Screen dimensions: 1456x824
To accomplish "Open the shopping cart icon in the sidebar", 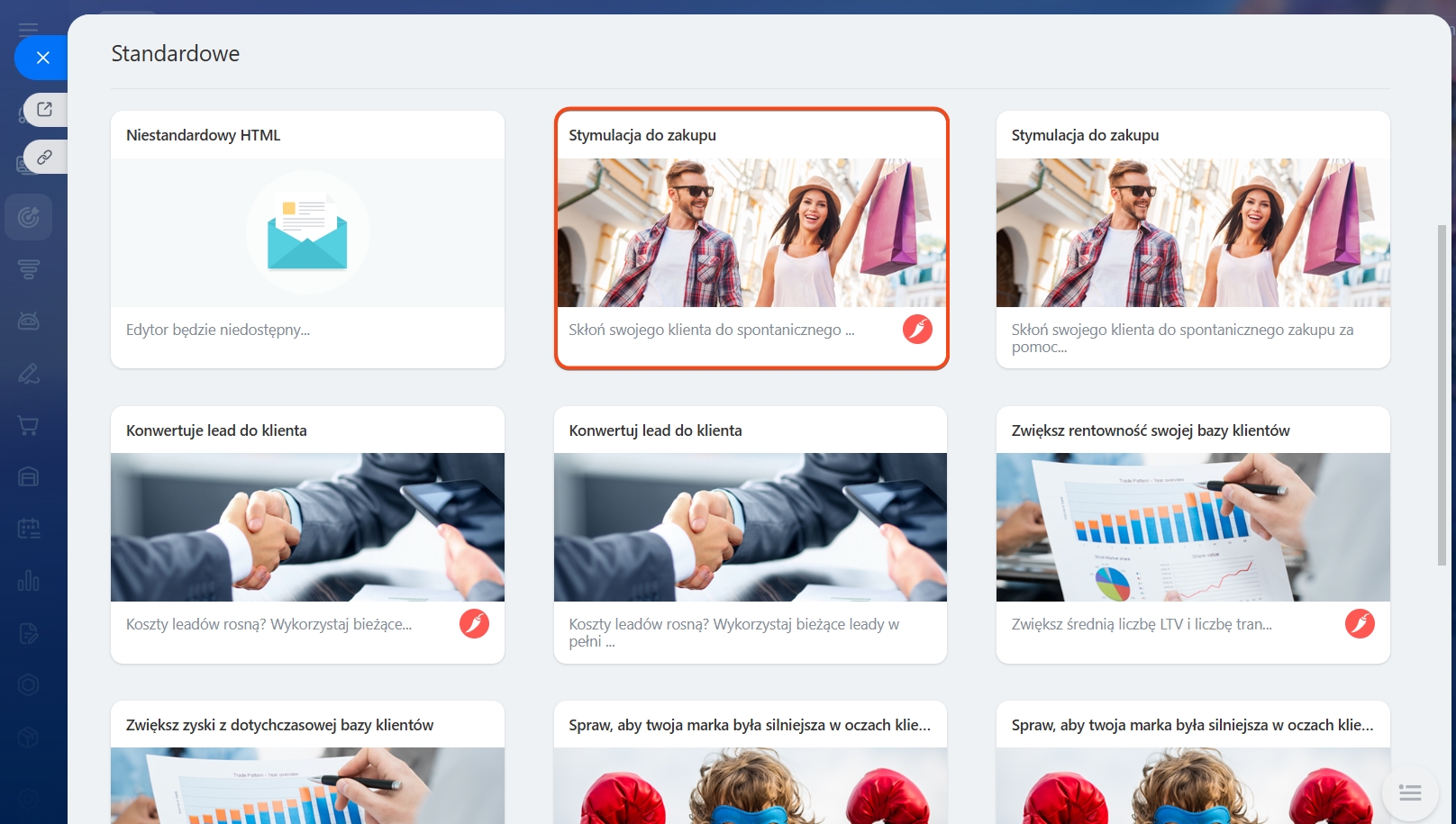I will (29, 425).
